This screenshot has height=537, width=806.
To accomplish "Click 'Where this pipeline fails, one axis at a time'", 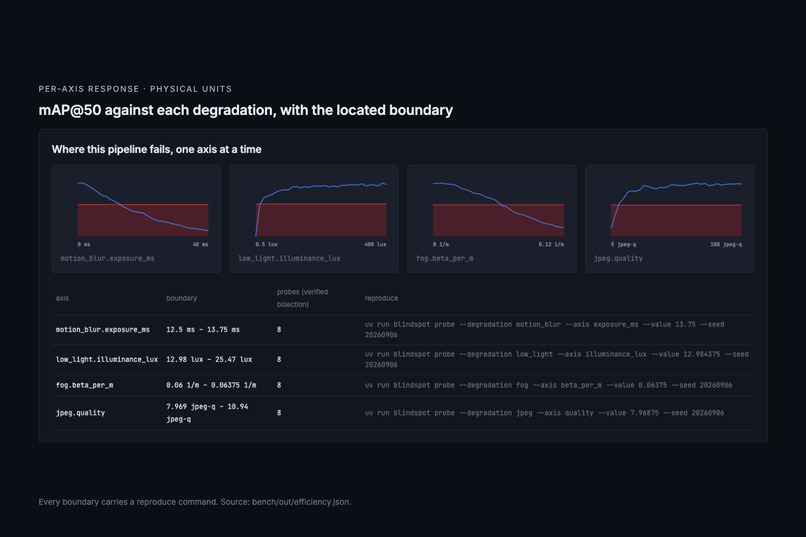I will tap(157, 150).
